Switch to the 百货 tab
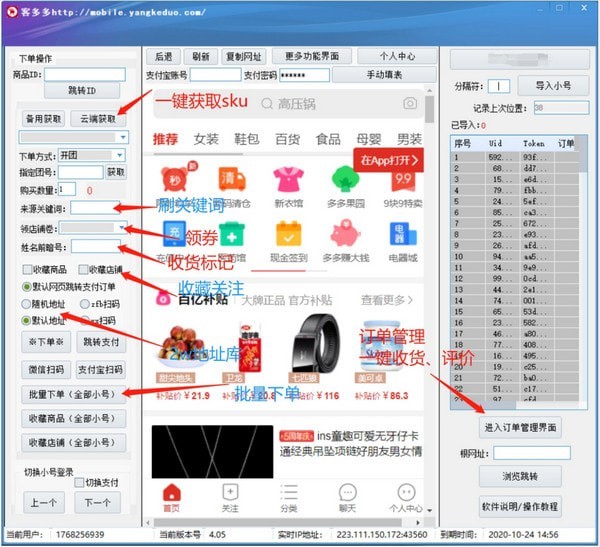 click(287, 139)
